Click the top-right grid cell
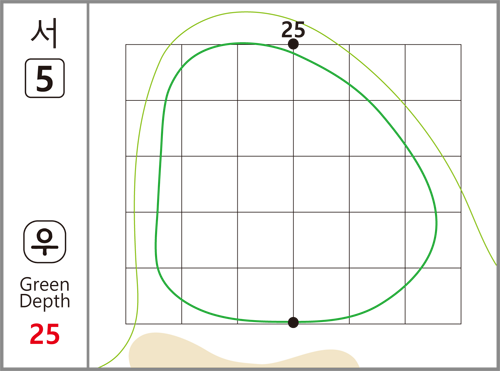The image size is (500, 371). pyautogui.click(x=433, y=72)
